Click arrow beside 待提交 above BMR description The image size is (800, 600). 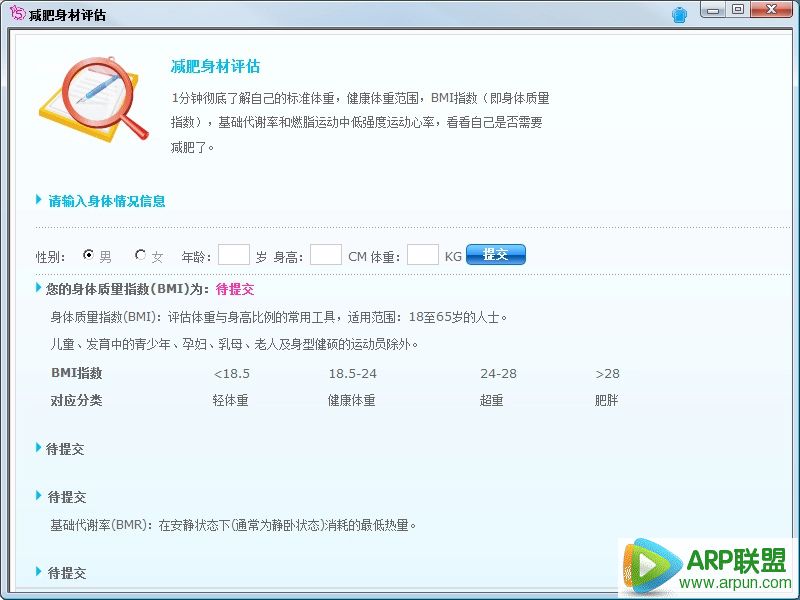(39, 495)
